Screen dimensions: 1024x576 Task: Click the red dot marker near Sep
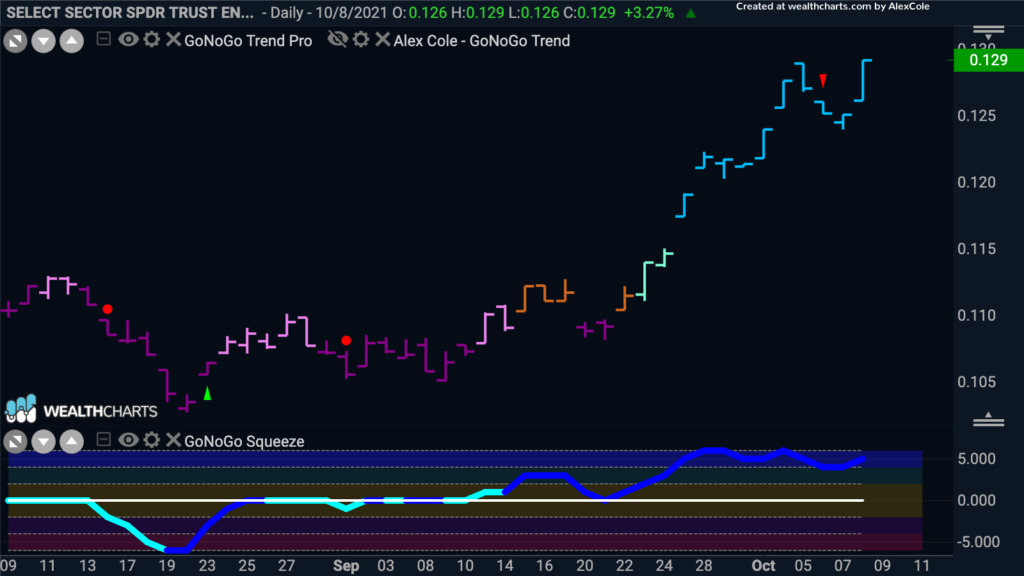pos(346,340)
